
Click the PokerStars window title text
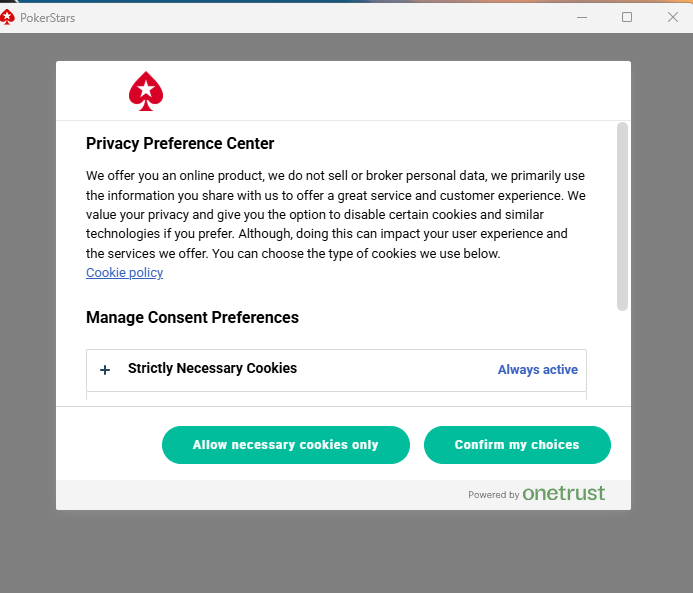tap(47, 18)
